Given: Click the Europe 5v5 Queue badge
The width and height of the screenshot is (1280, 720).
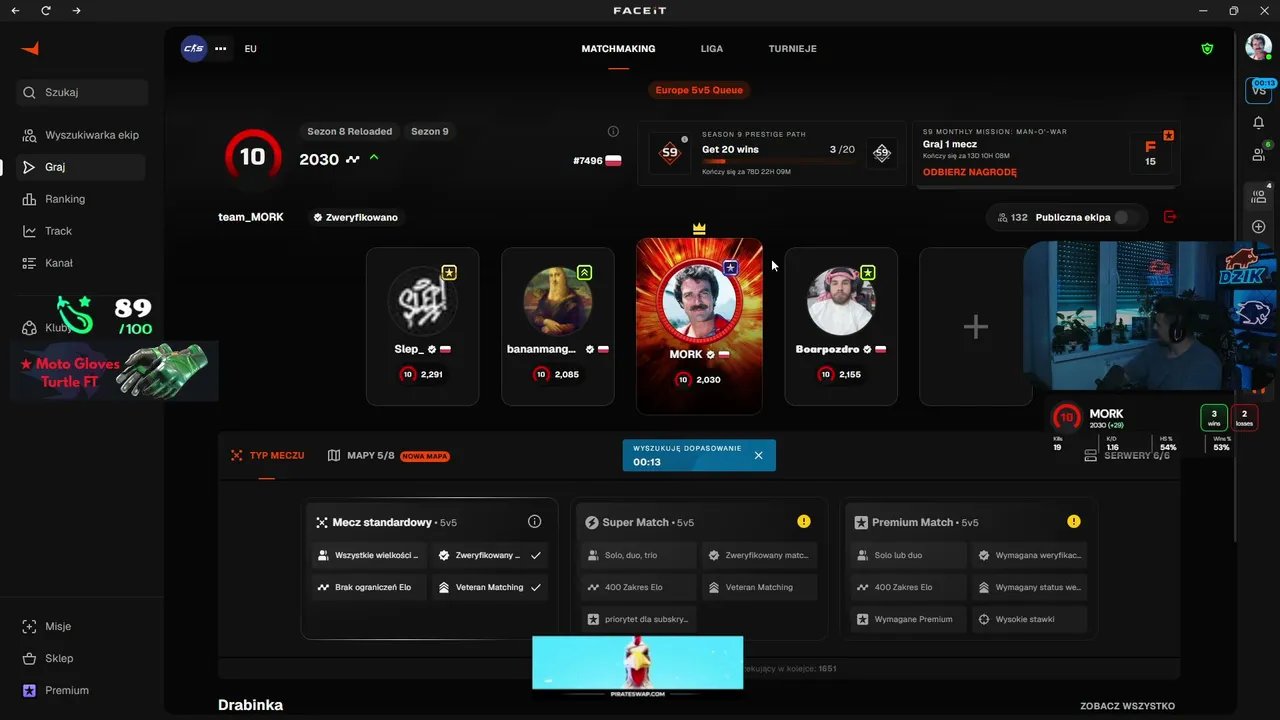Looking at the screenshot, I should coord(699,90).
